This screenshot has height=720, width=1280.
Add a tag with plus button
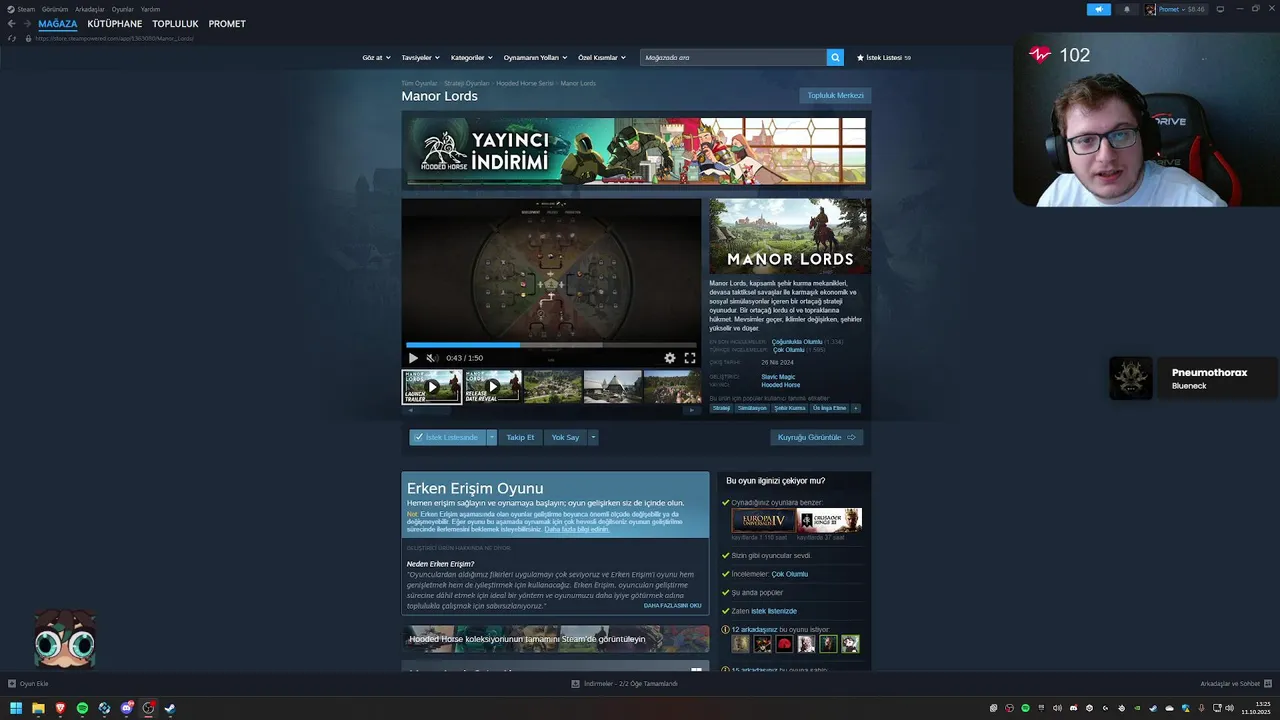click(855, 408)
